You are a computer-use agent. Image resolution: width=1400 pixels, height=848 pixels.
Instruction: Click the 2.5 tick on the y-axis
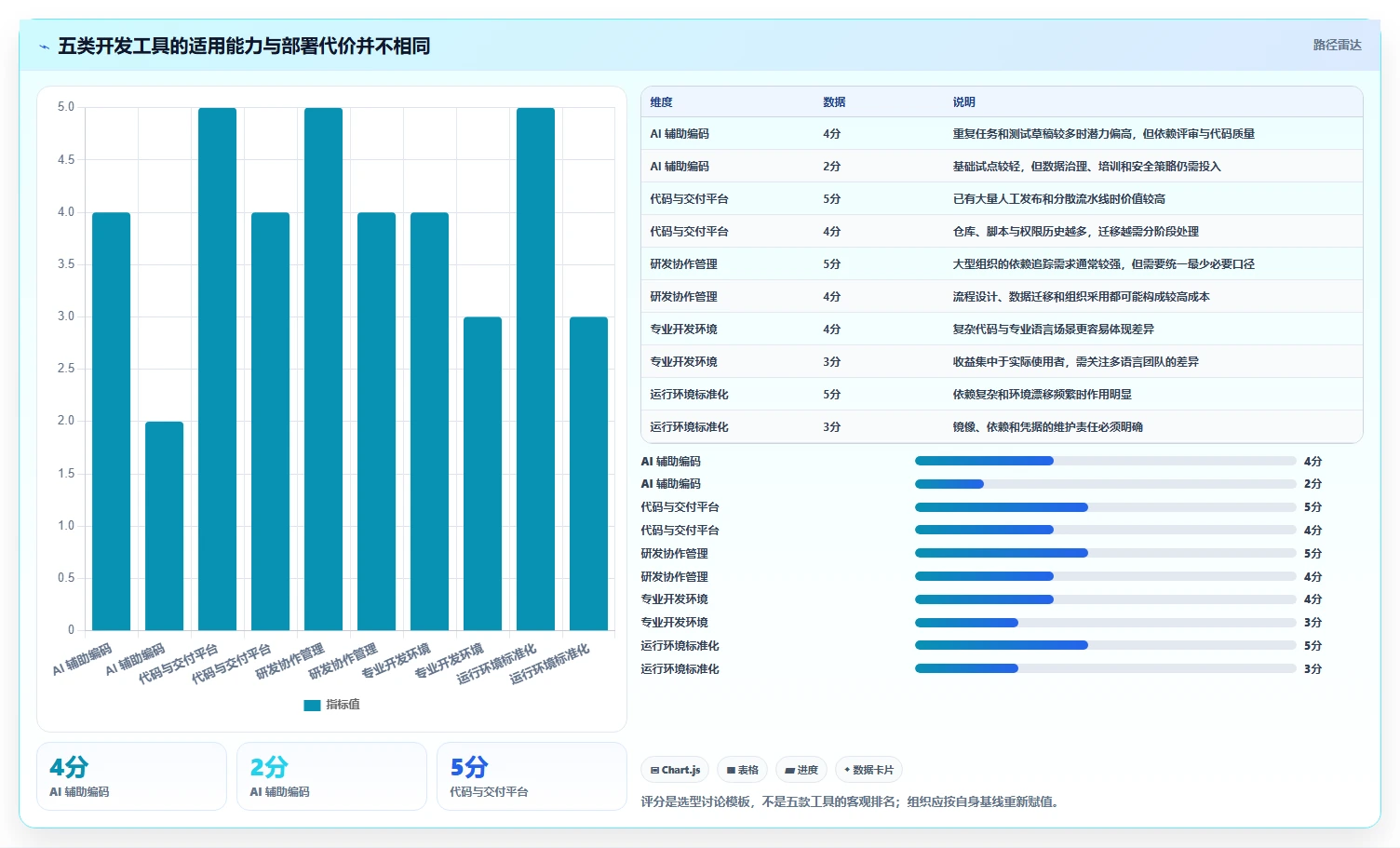pos(66,369)
